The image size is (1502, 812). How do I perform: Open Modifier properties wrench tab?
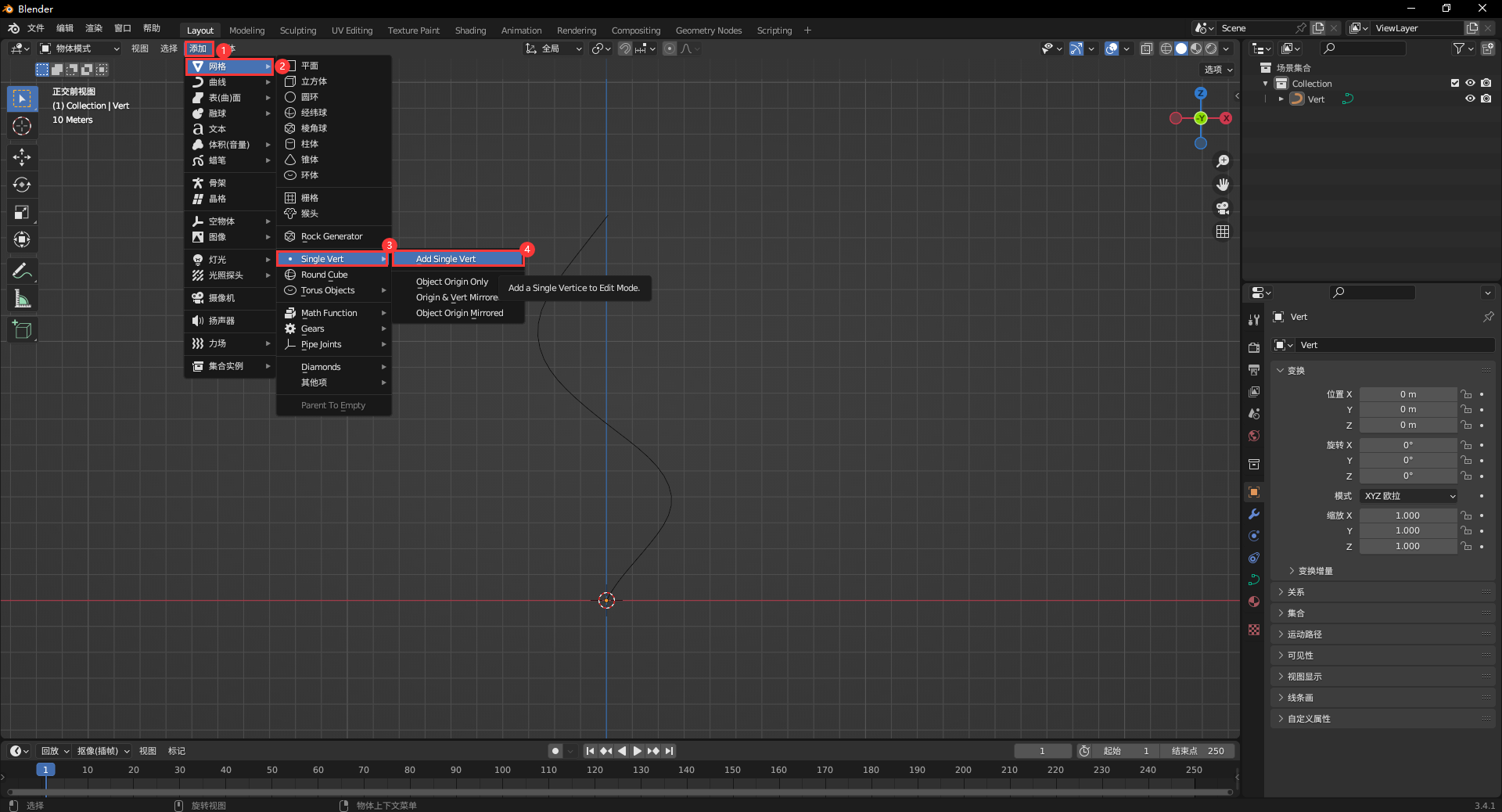(x=1254, y=514)
